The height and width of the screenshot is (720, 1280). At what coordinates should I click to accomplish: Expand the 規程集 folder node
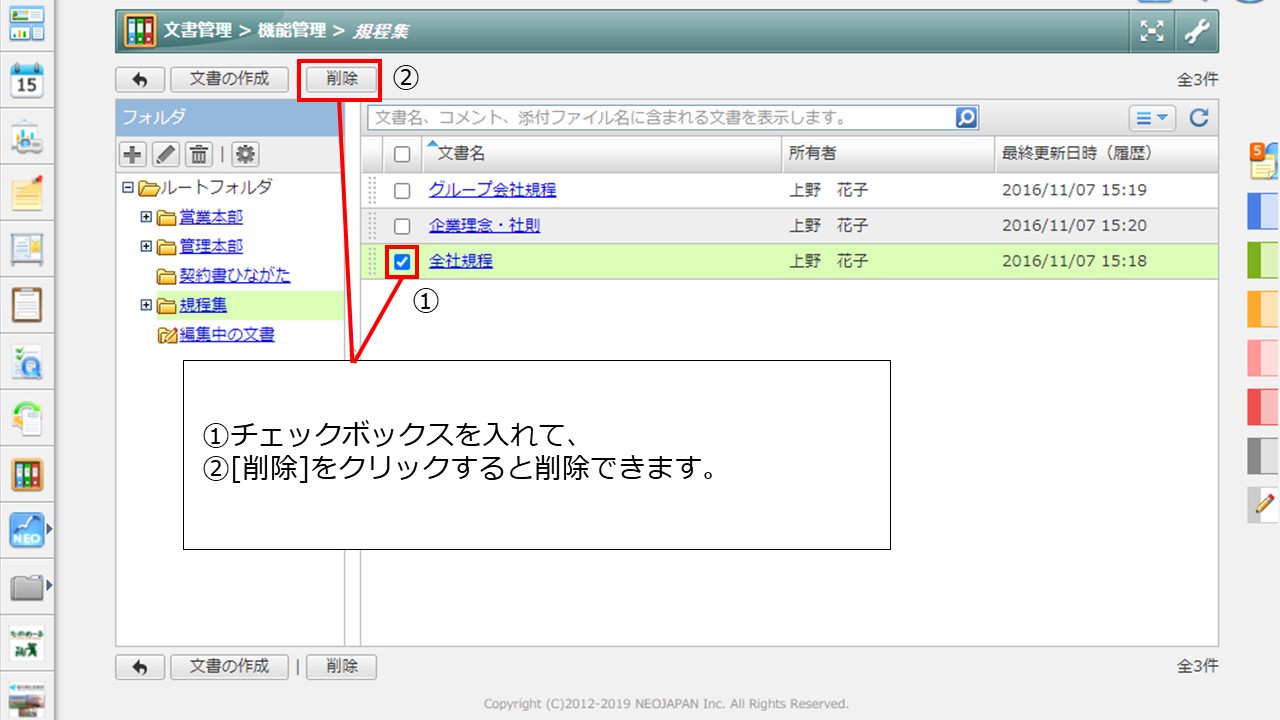(x=146, y=305)
